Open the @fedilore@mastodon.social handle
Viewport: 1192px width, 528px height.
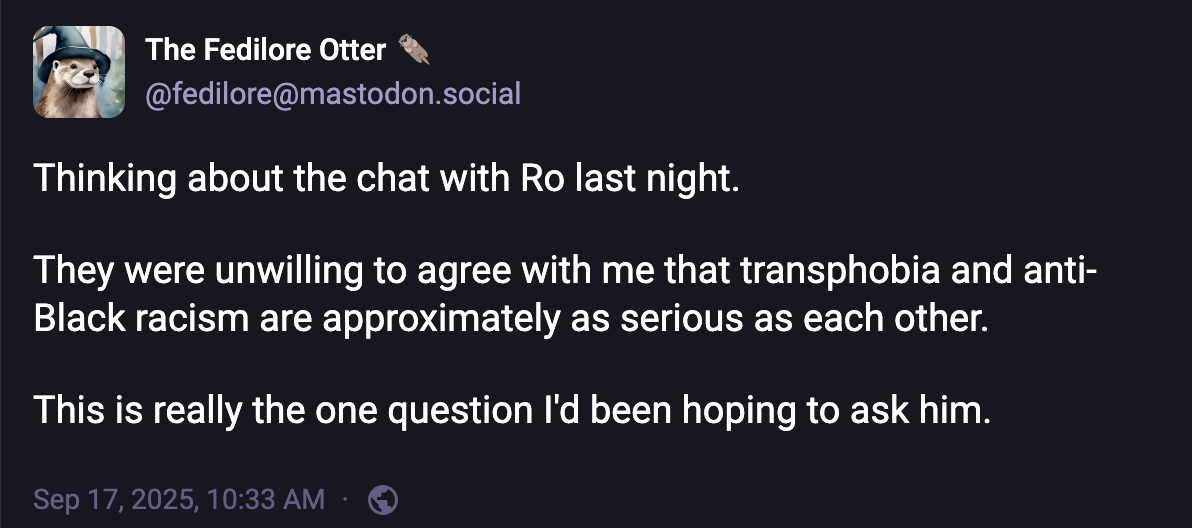pos(333,94)
